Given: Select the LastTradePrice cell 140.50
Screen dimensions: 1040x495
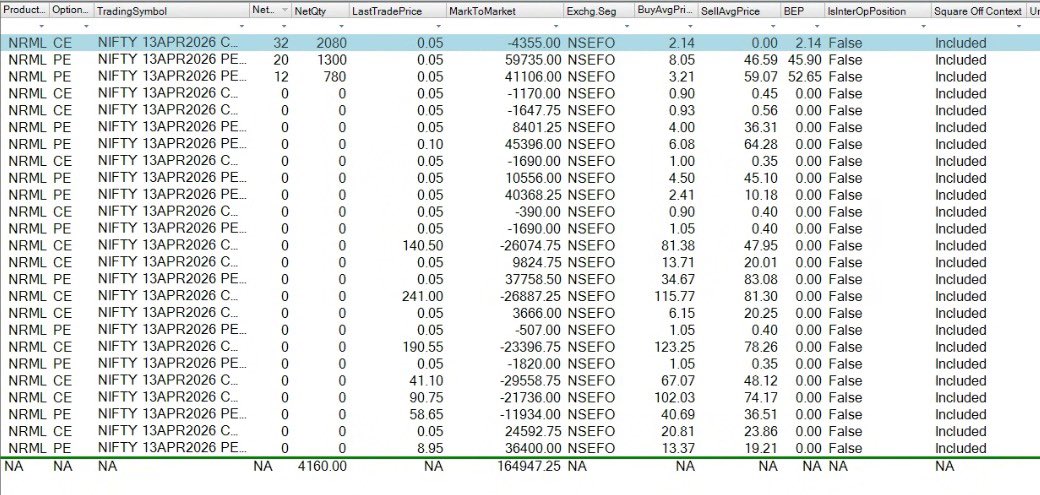Looking at the screenshot, I should [422, 246].
